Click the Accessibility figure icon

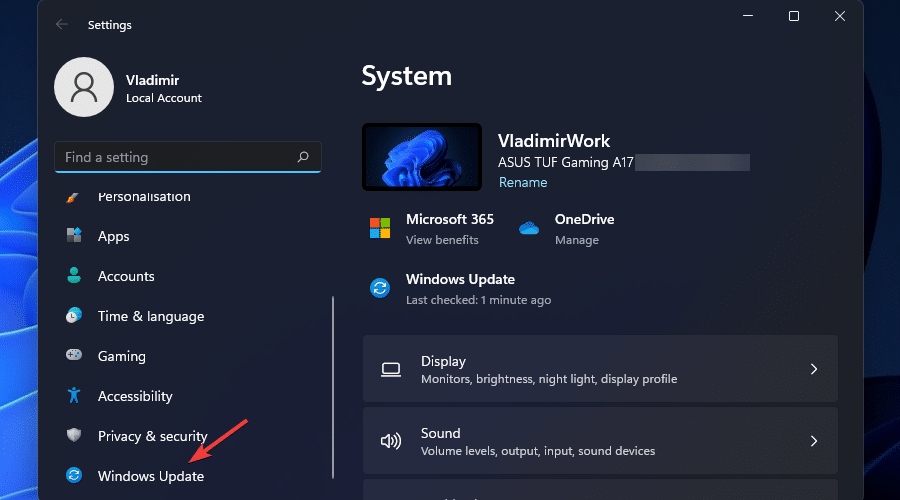point(74,395)
